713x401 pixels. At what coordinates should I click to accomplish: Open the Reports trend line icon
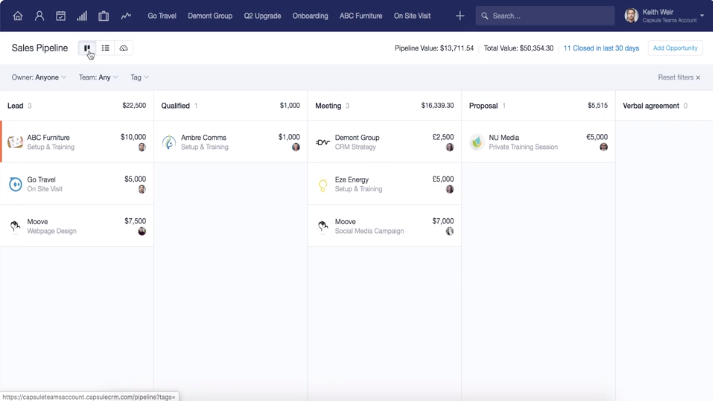126,16
